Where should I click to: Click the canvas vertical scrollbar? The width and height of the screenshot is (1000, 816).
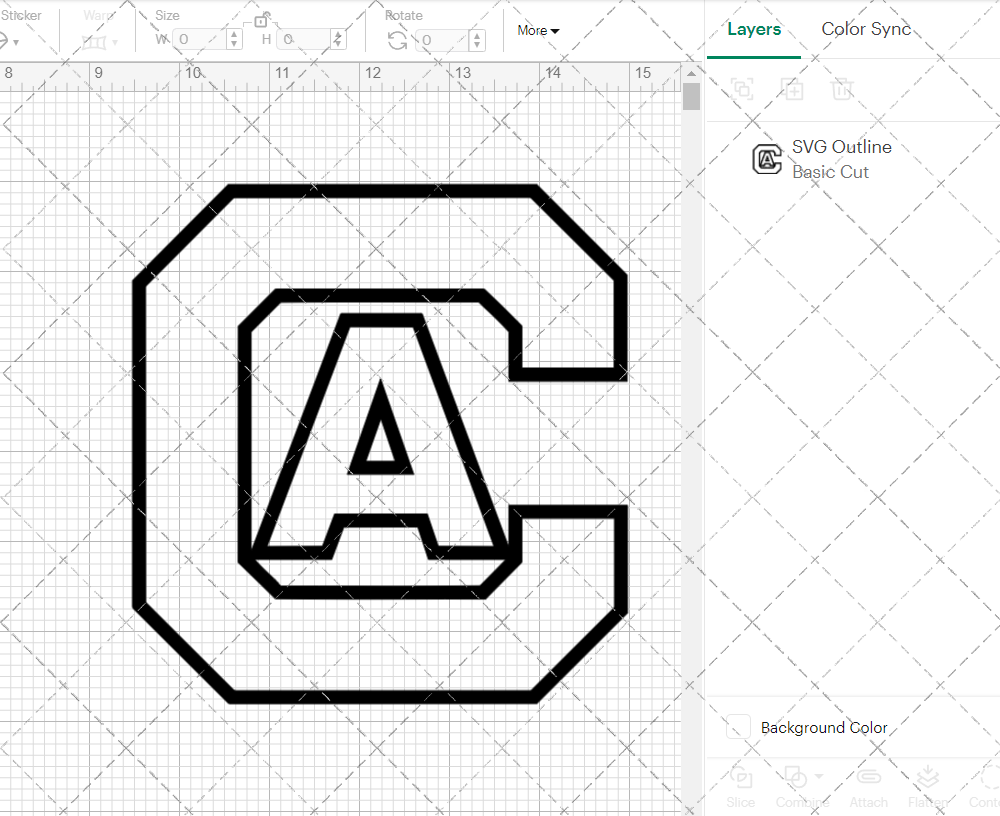pos(691,95)
